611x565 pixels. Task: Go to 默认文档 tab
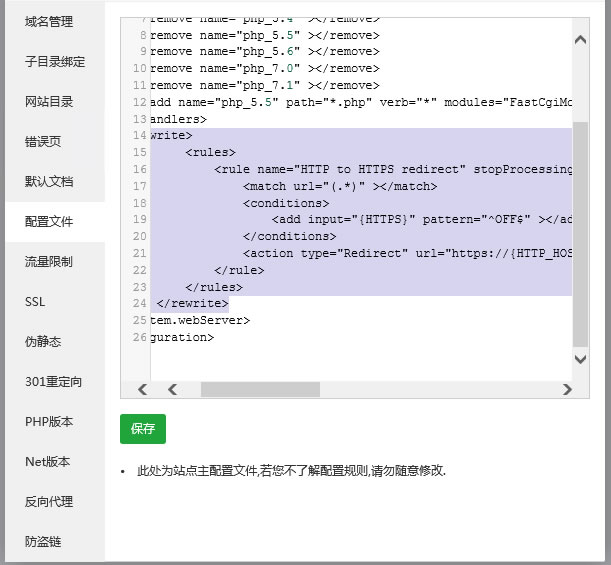pyautogui.click(x=49, y=182)
